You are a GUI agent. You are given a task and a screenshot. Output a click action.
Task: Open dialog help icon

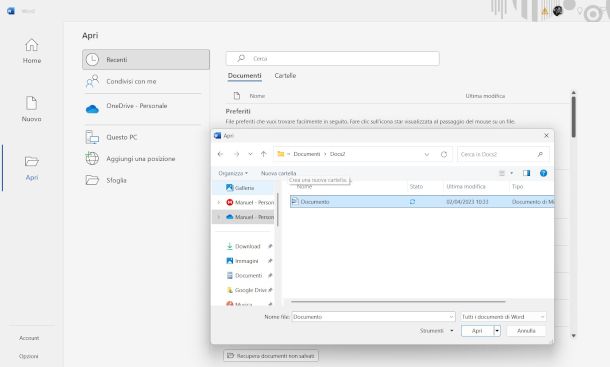click(543, 173)
